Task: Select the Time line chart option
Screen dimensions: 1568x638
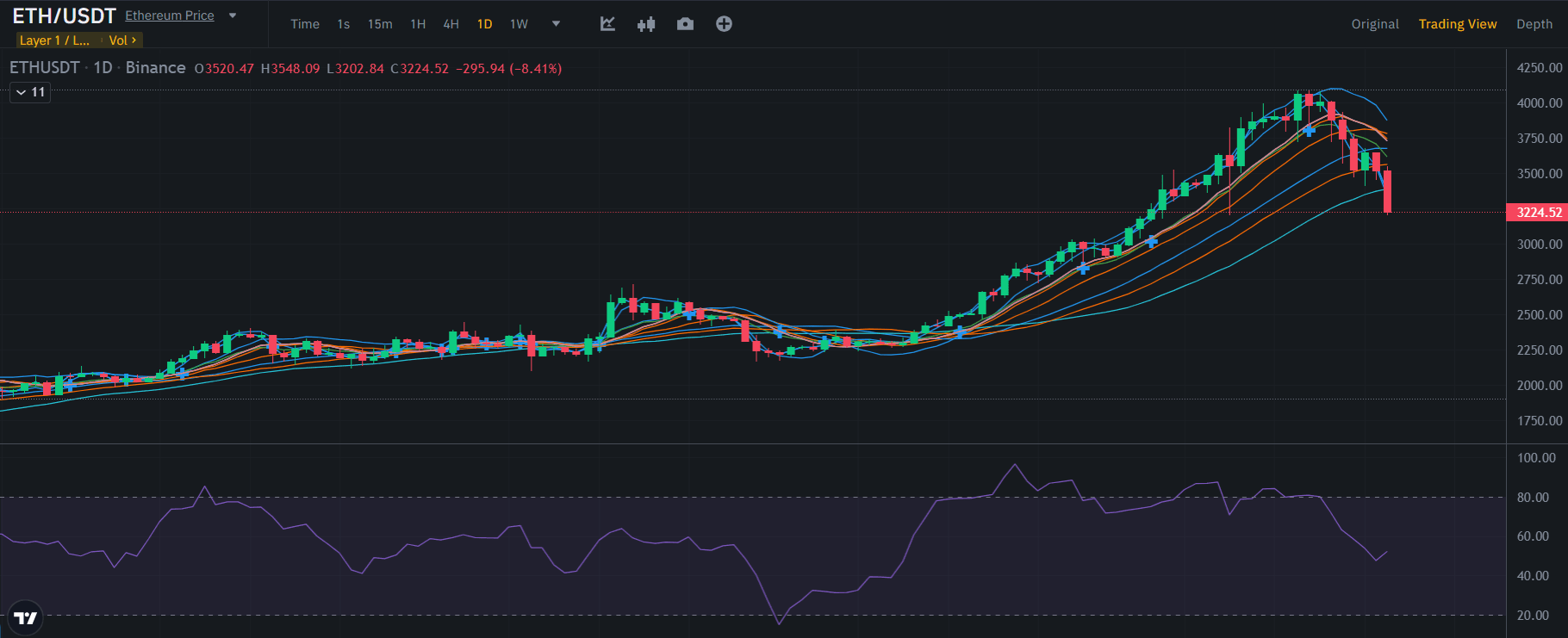Action: pos(305,24)
